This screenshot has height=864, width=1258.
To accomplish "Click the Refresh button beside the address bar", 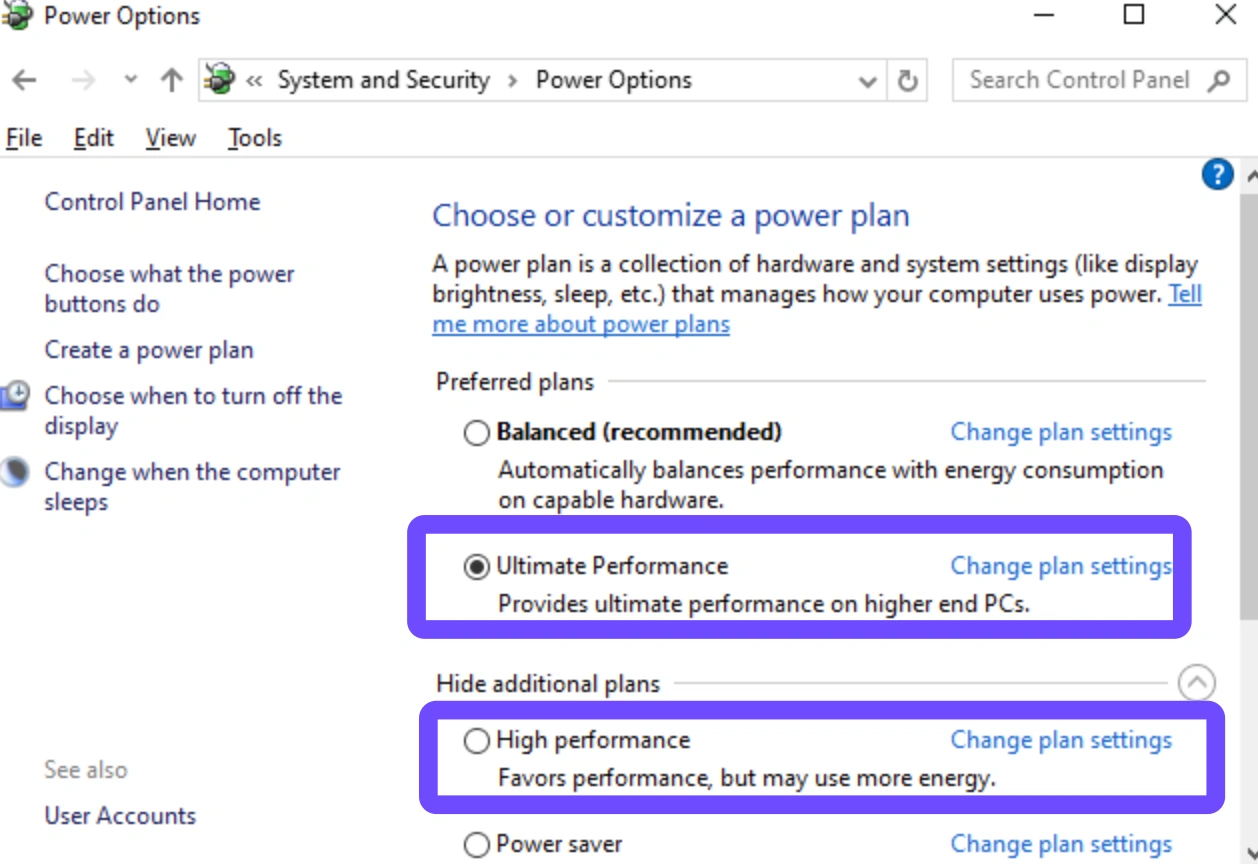I will tap(908, 81).
